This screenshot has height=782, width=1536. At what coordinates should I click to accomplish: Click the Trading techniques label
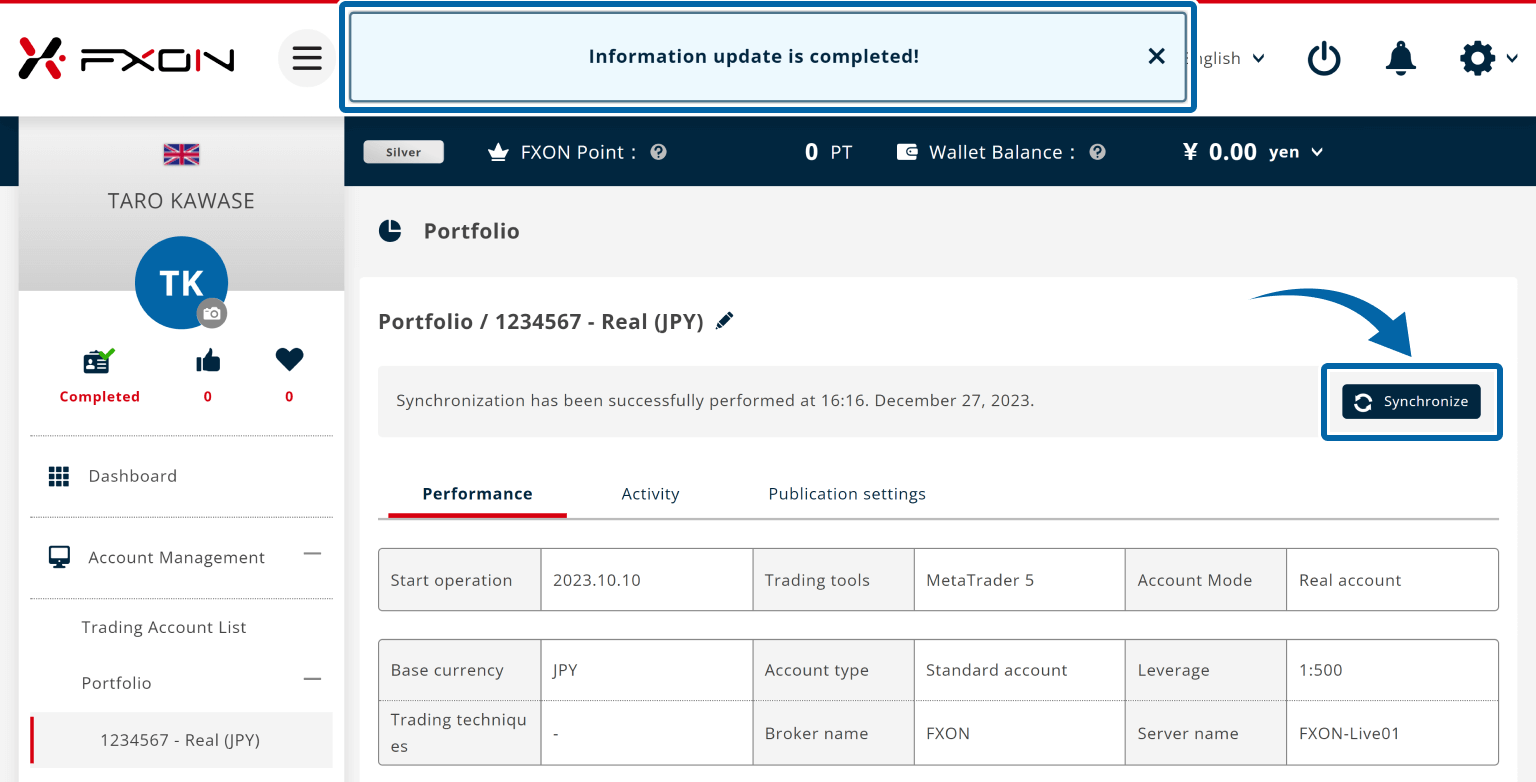coord(458,733)
